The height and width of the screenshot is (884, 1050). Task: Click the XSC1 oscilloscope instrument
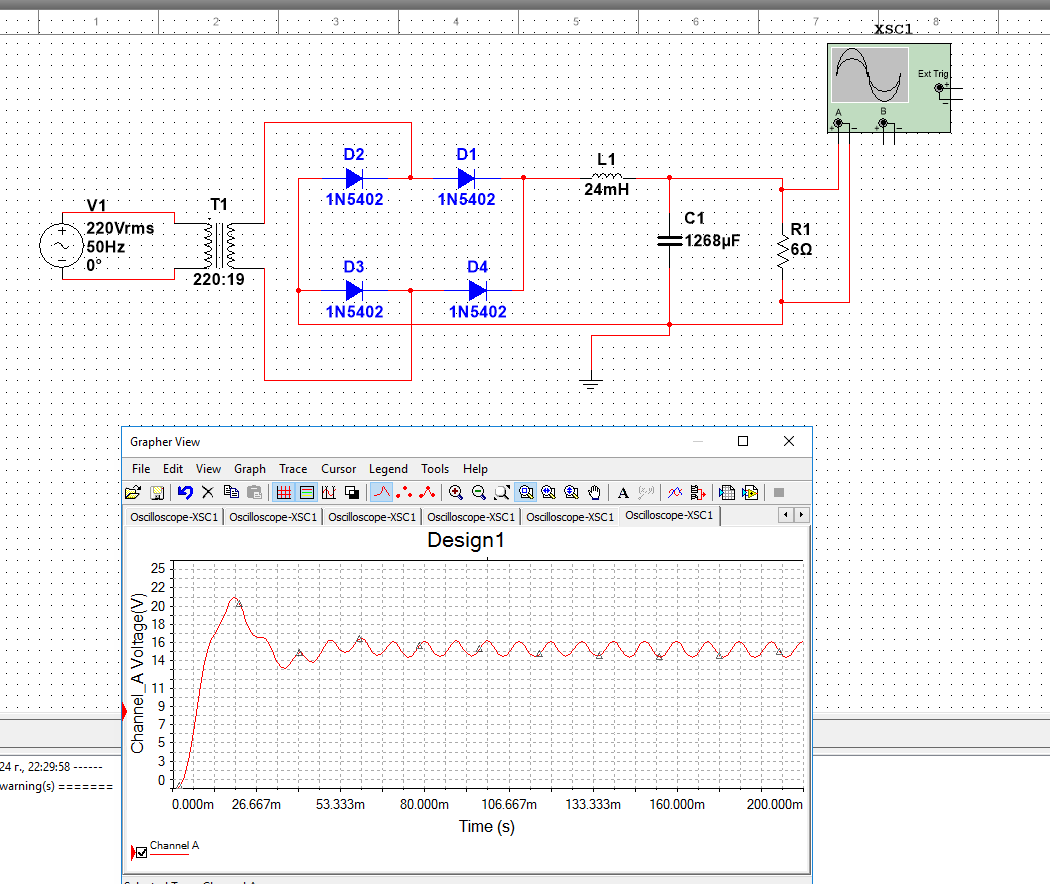click(x=889, y=88)
